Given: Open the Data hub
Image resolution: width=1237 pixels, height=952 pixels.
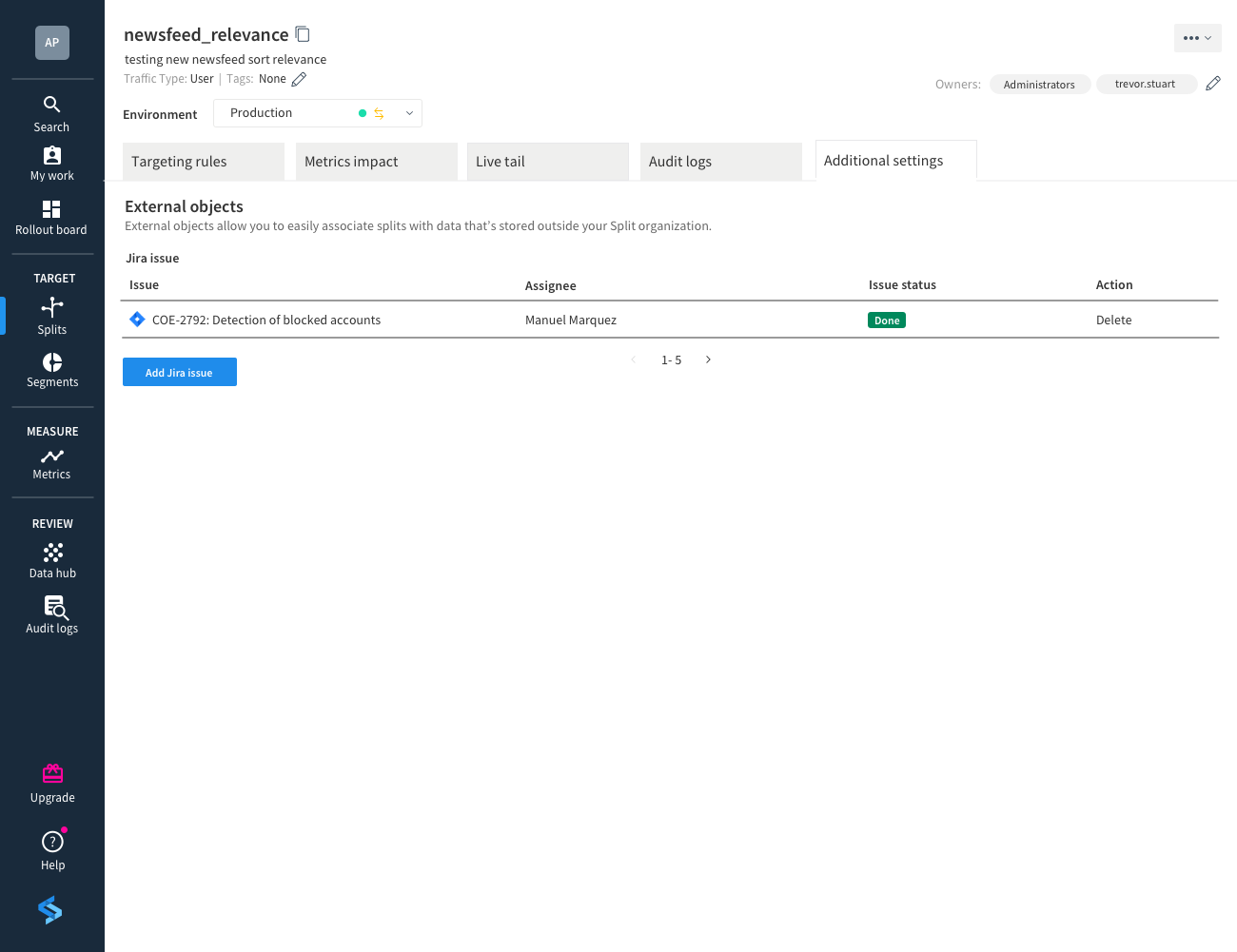Looking at the screenshot, I should [x=51, y=559].
